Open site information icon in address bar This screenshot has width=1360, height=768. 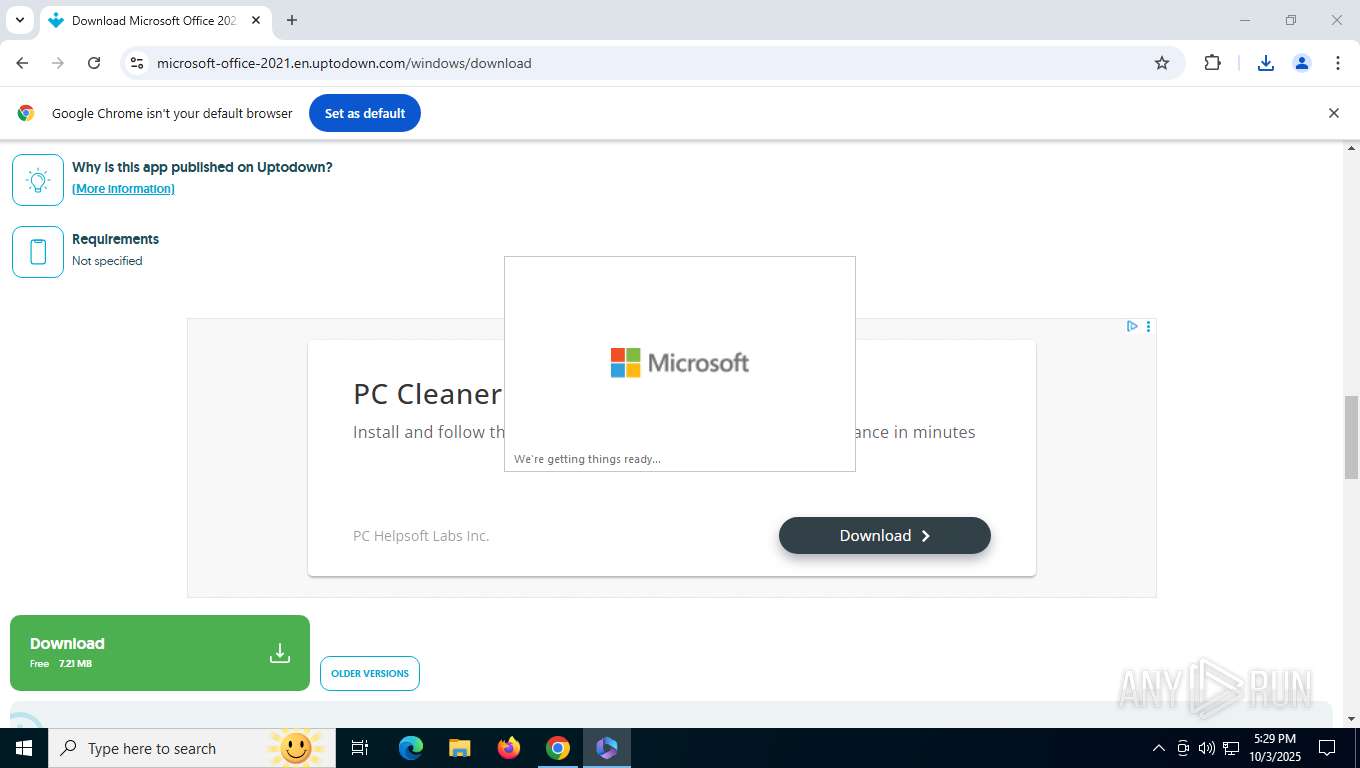tap(137, 63)
